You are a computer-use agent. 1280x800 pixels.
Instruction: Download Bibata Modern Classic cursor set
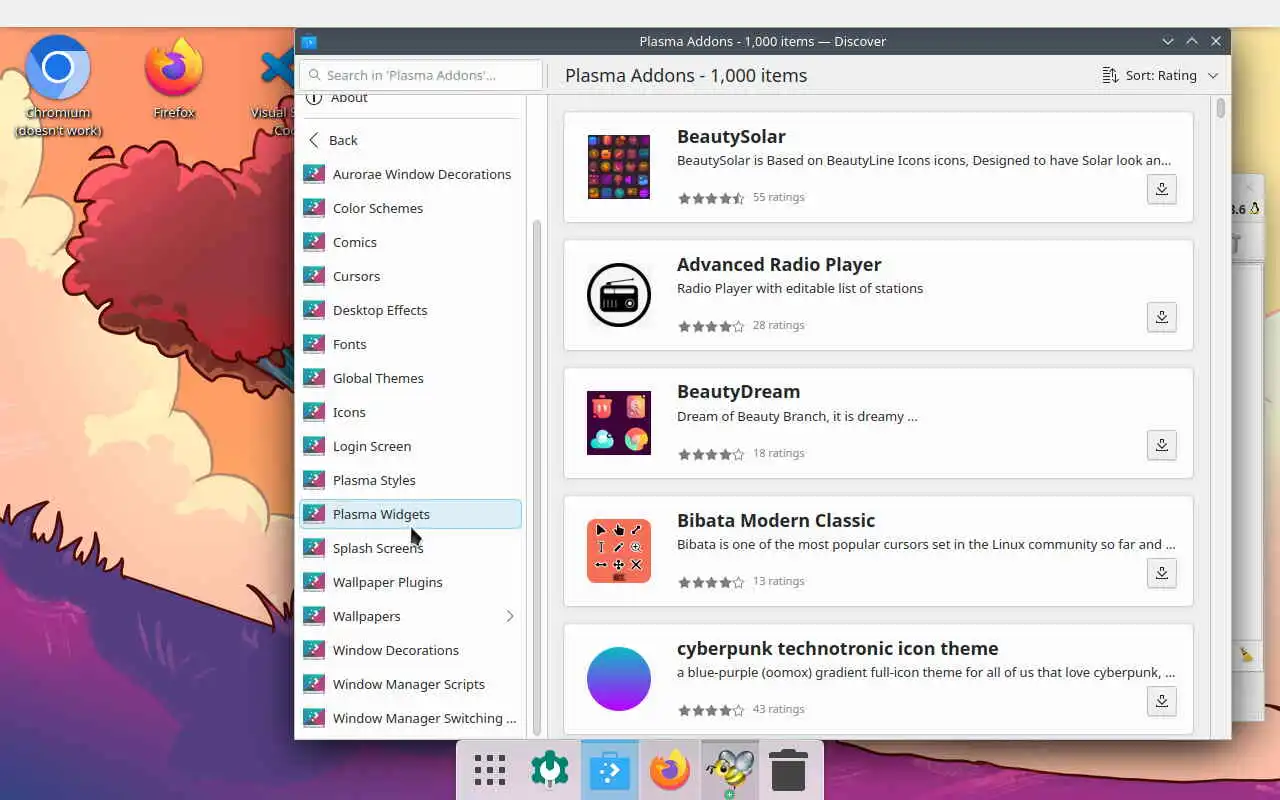coord(1161,573)
